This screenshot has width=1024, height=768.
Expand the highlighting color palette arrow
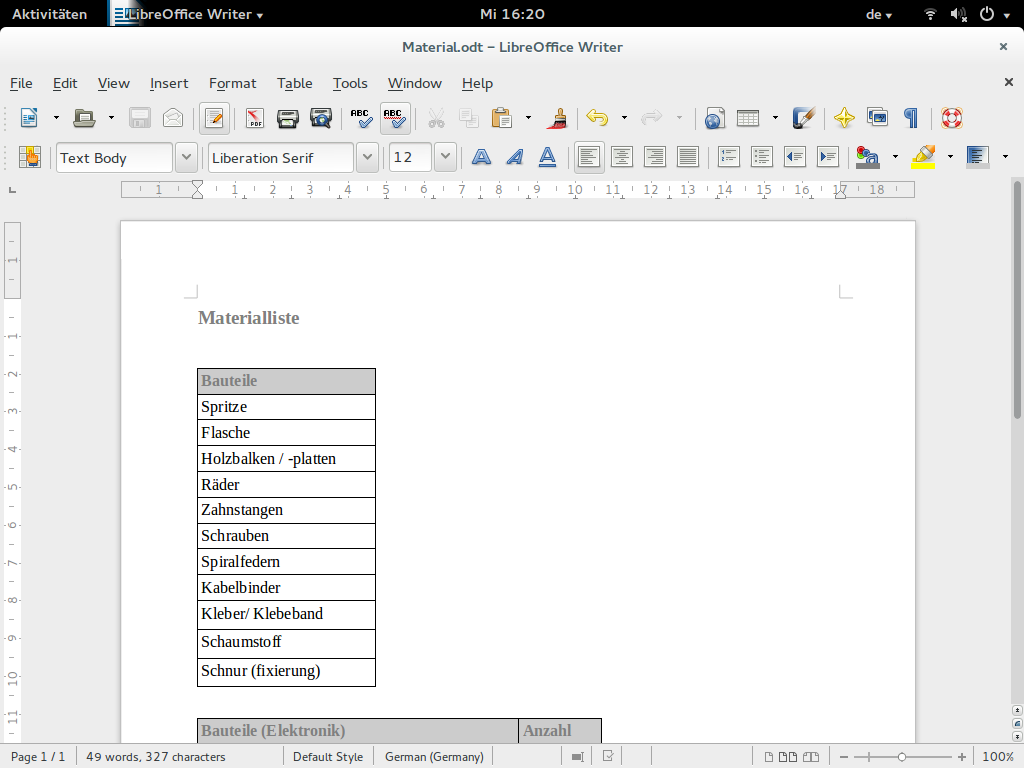pyautogui.click(x=950, y=157)
